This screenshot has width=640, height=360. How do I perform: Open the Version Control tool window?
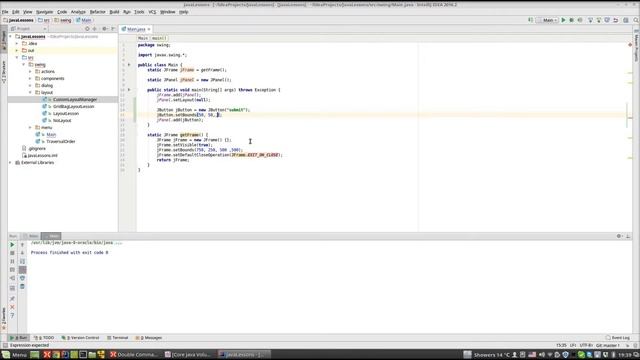coord(80,338)
